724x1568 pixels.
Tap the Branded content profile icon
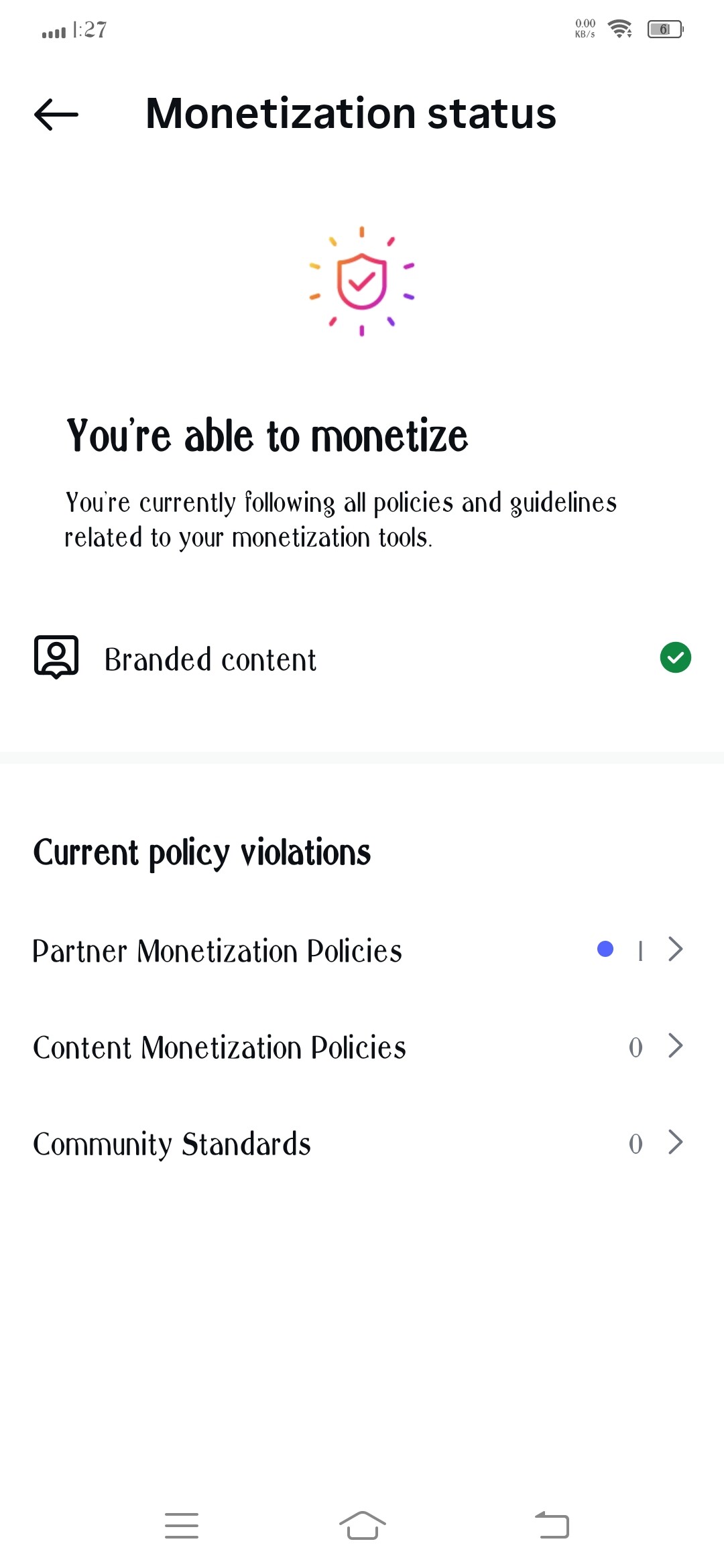click(x=56, y=657)
